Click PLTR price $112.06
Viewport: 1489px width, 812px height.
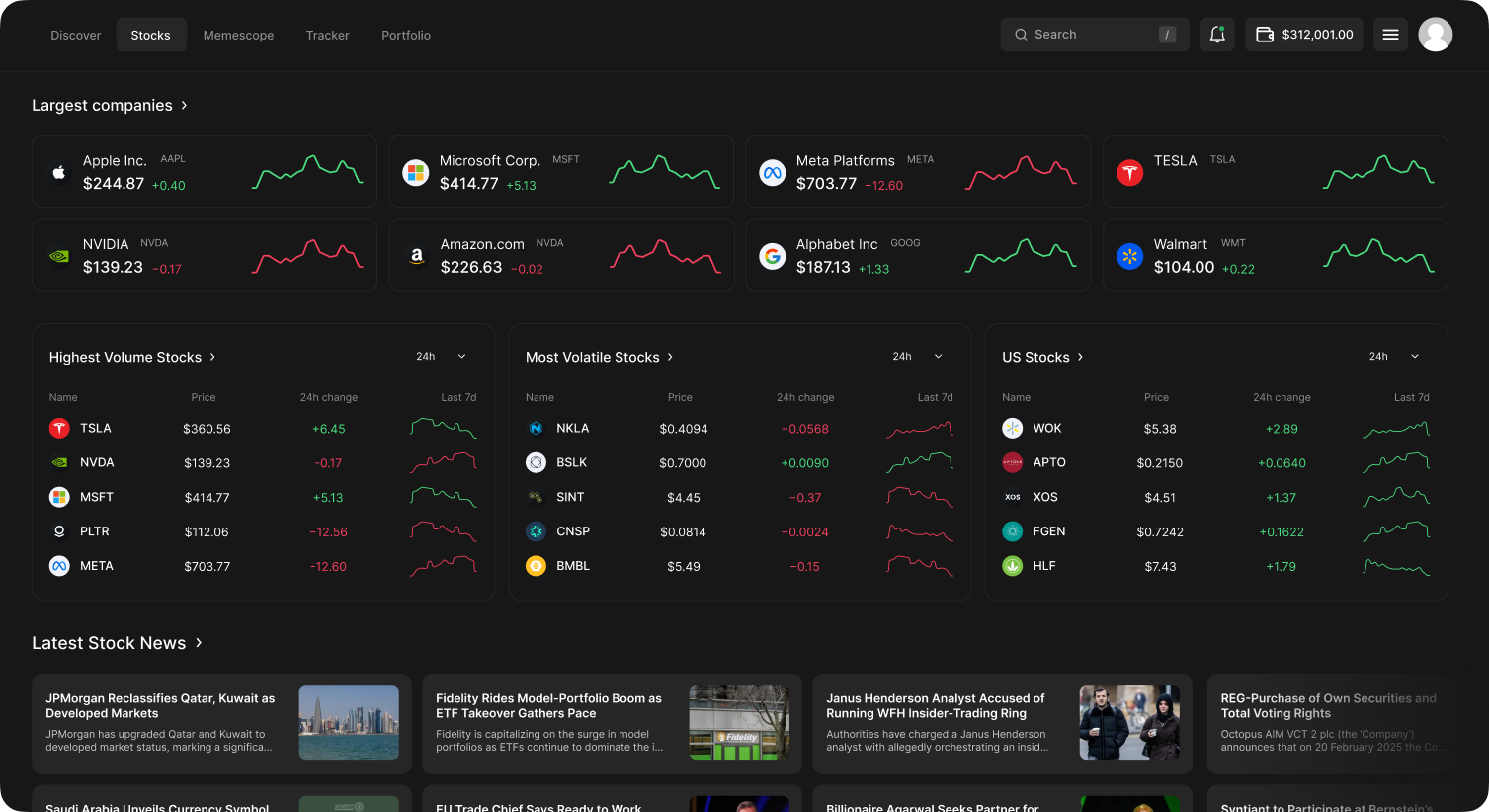click(x=207, y=532)
